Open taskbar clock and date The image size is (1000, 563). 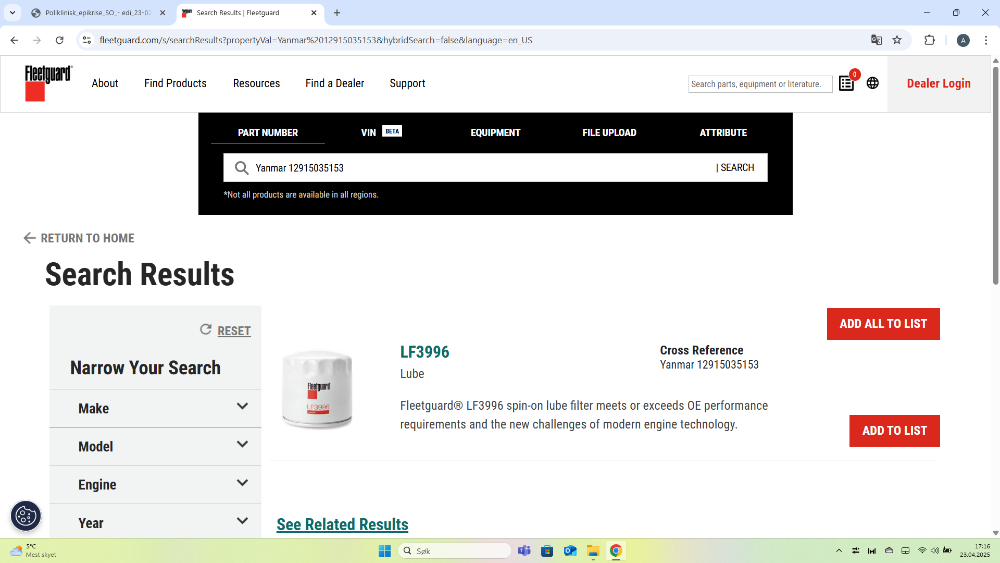click(x=976, y=551)
